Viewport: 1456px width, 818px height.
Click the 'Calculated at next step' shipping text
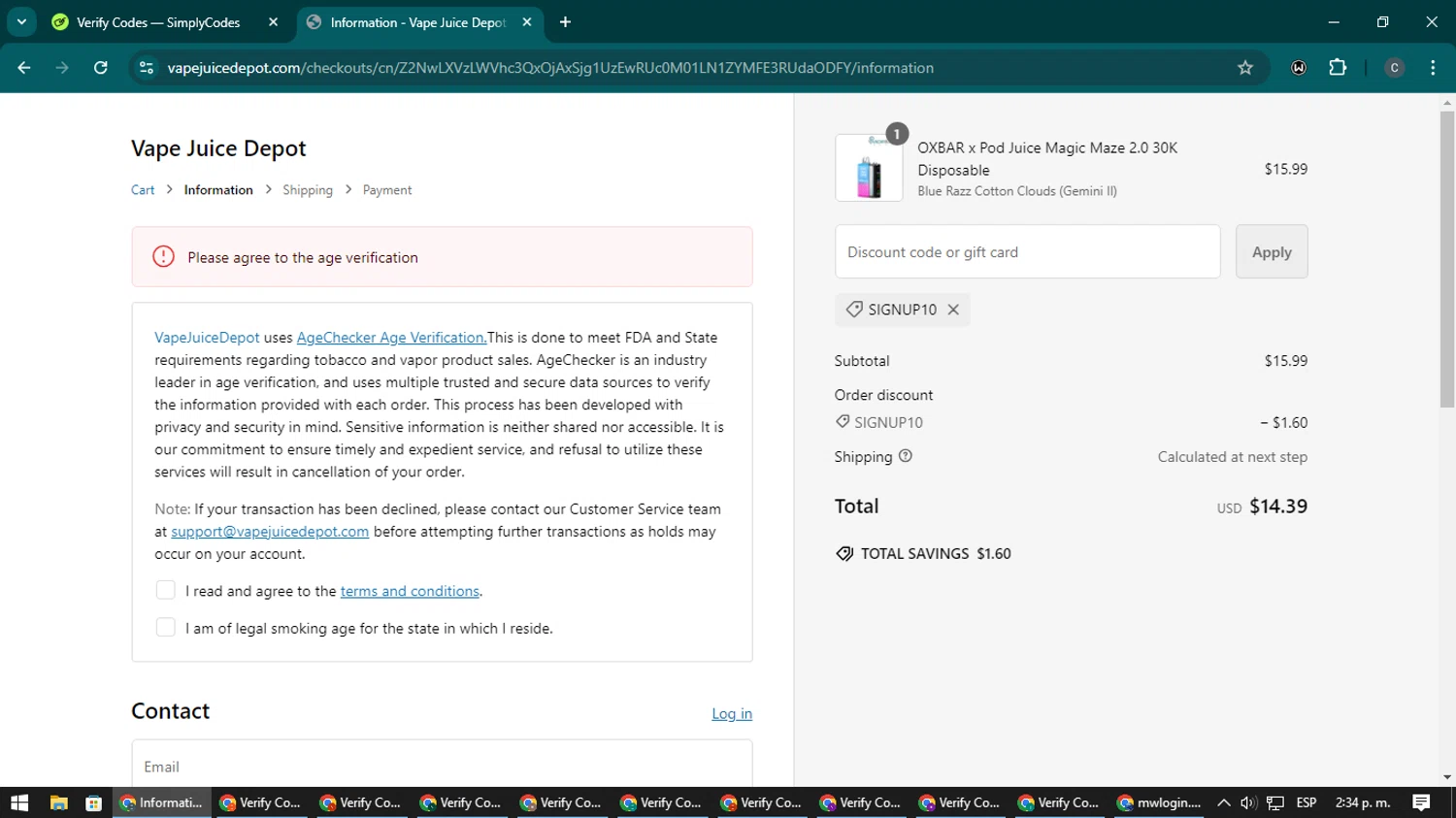click(1233, 457)
